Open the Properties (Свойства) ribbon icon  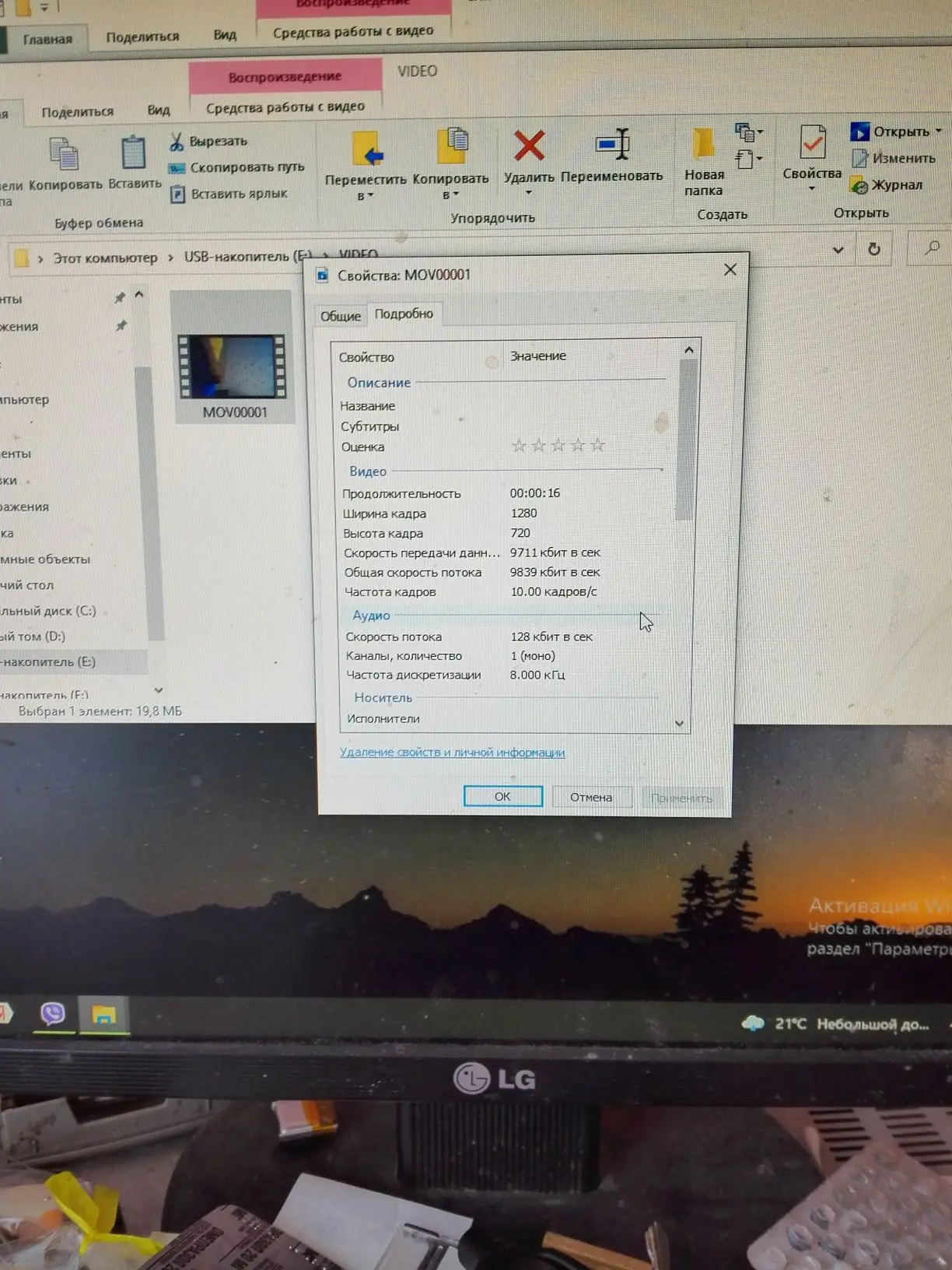(812, 144)
